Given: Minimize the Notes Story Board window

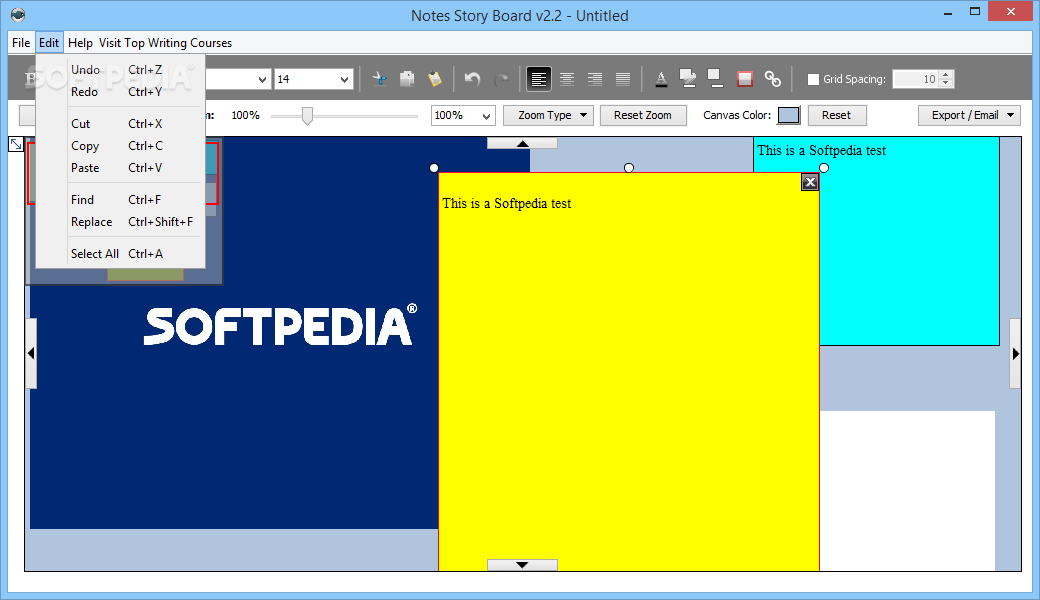Looking at the screenshot, I should point(948,12).
